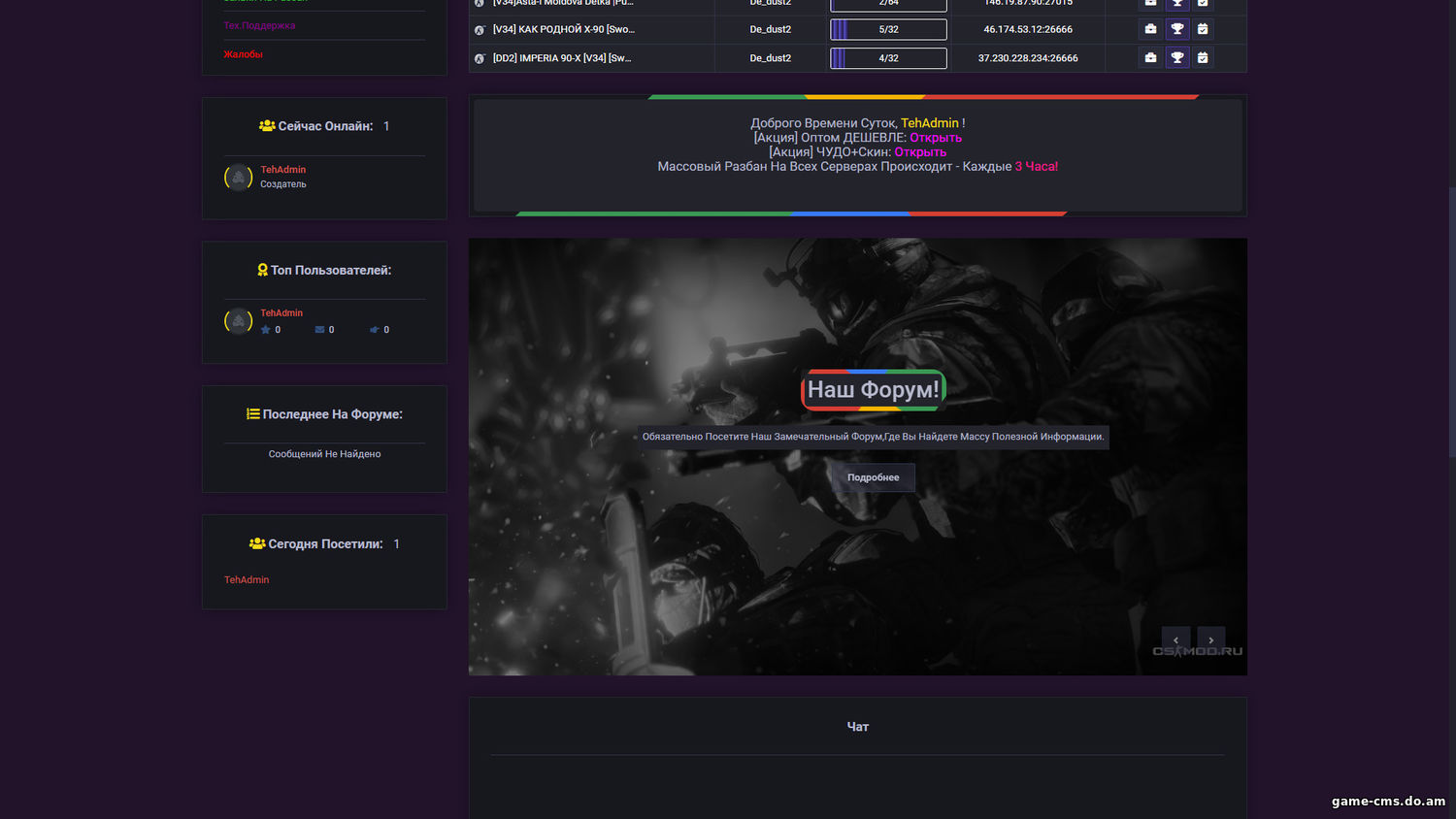The height and width of the screenshot is (819, 1456).
Task: Click list icon next to Последнее На Форуме
Action: tap(252, 414)
